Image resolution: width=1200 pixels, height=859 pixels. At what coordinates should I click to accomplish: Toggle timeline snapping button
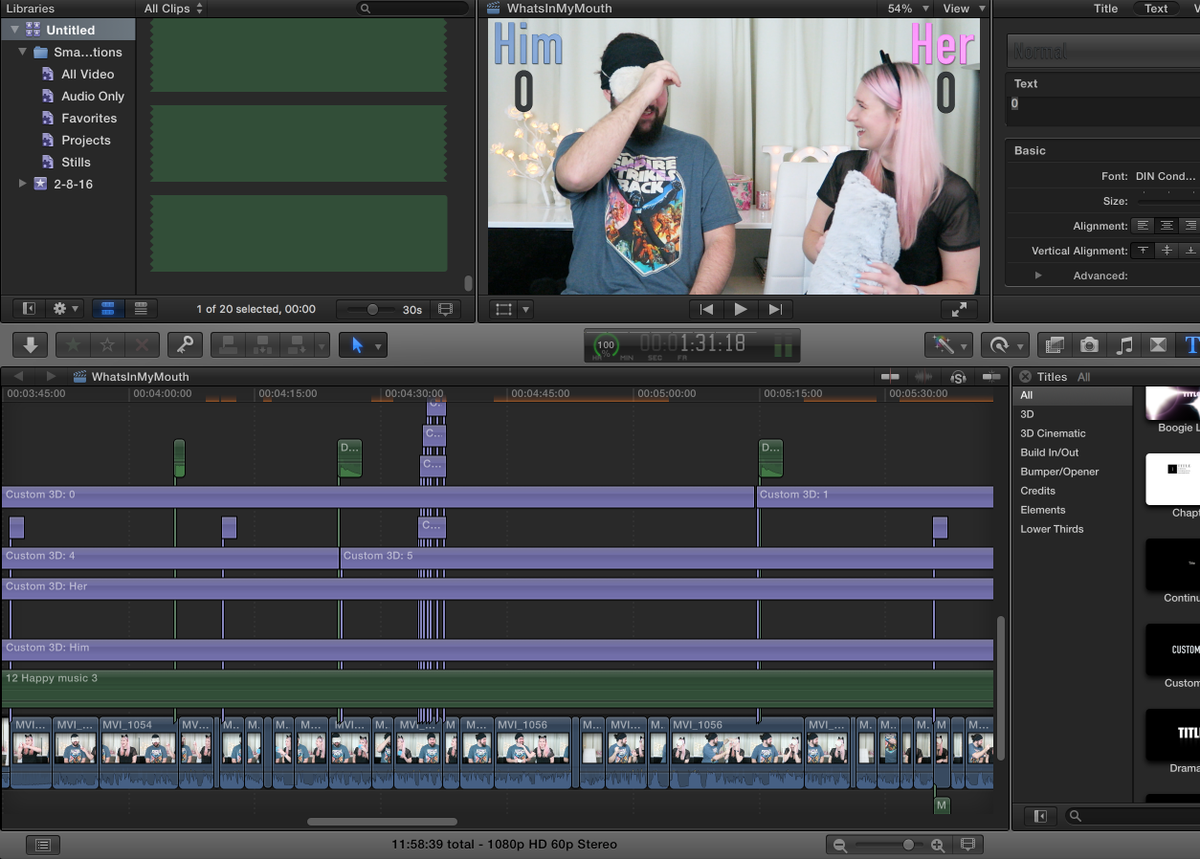[x=991, y=377]
